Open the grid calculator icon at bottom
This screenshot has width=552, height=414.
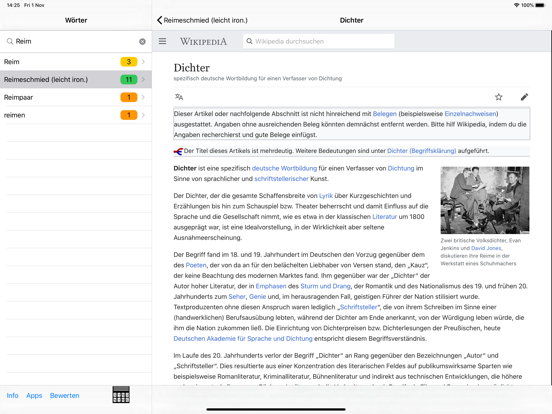[x=121, y=394]
